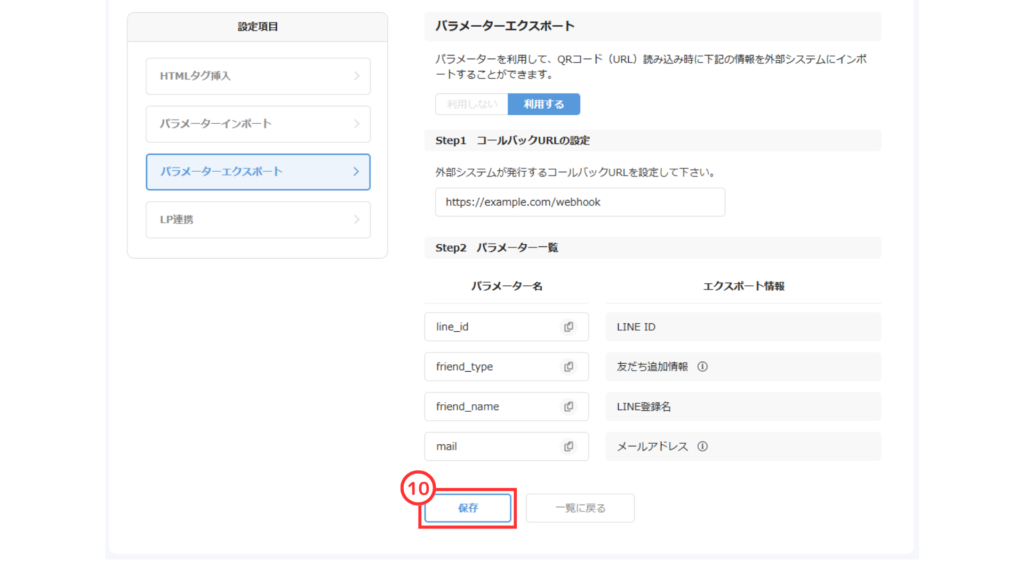The height and width of the screenshot is (576, 1024).
Task: Toggle to 利用する option
Action: 544,104
